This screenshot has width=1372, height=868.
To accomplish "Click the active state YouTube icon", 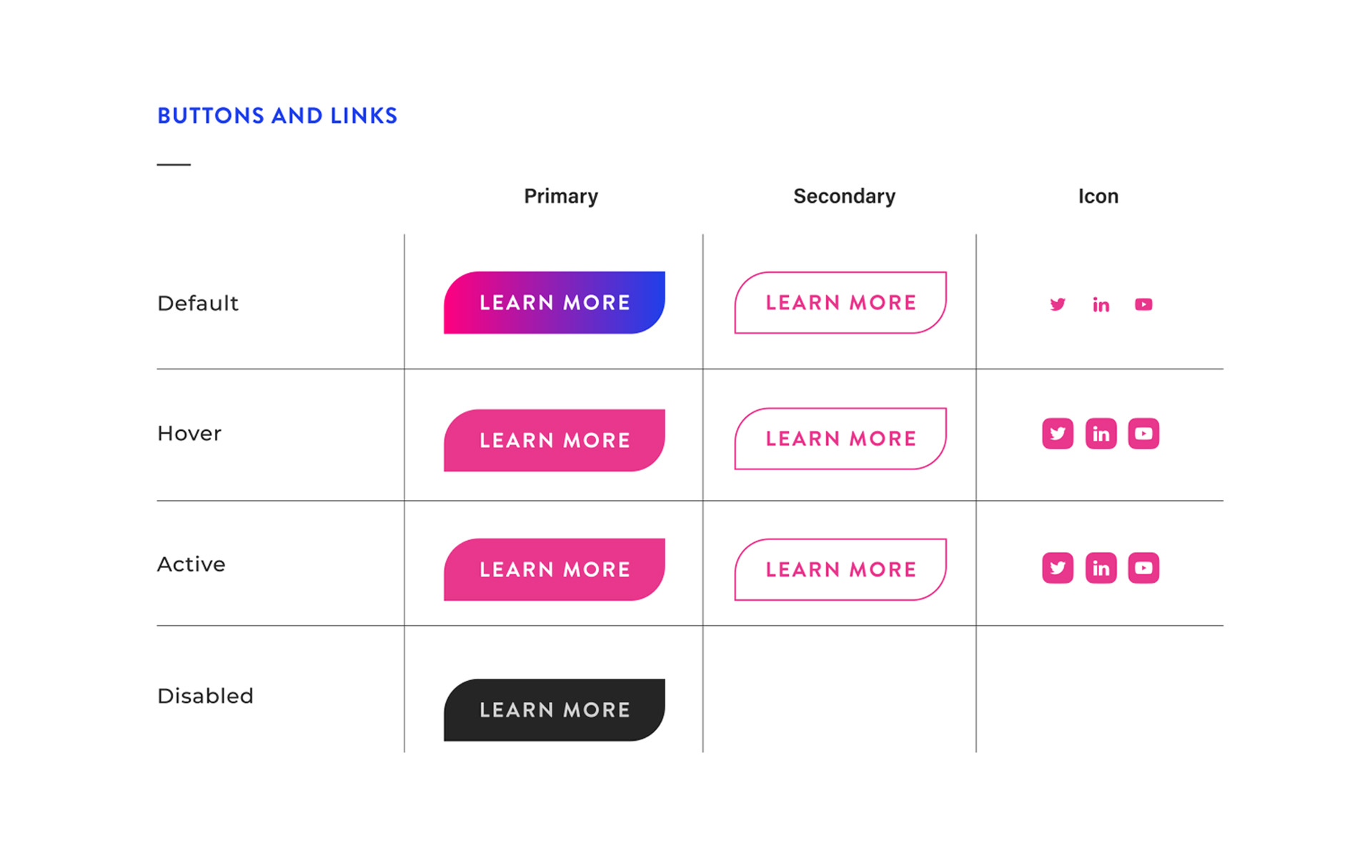I will (1143, 568).
